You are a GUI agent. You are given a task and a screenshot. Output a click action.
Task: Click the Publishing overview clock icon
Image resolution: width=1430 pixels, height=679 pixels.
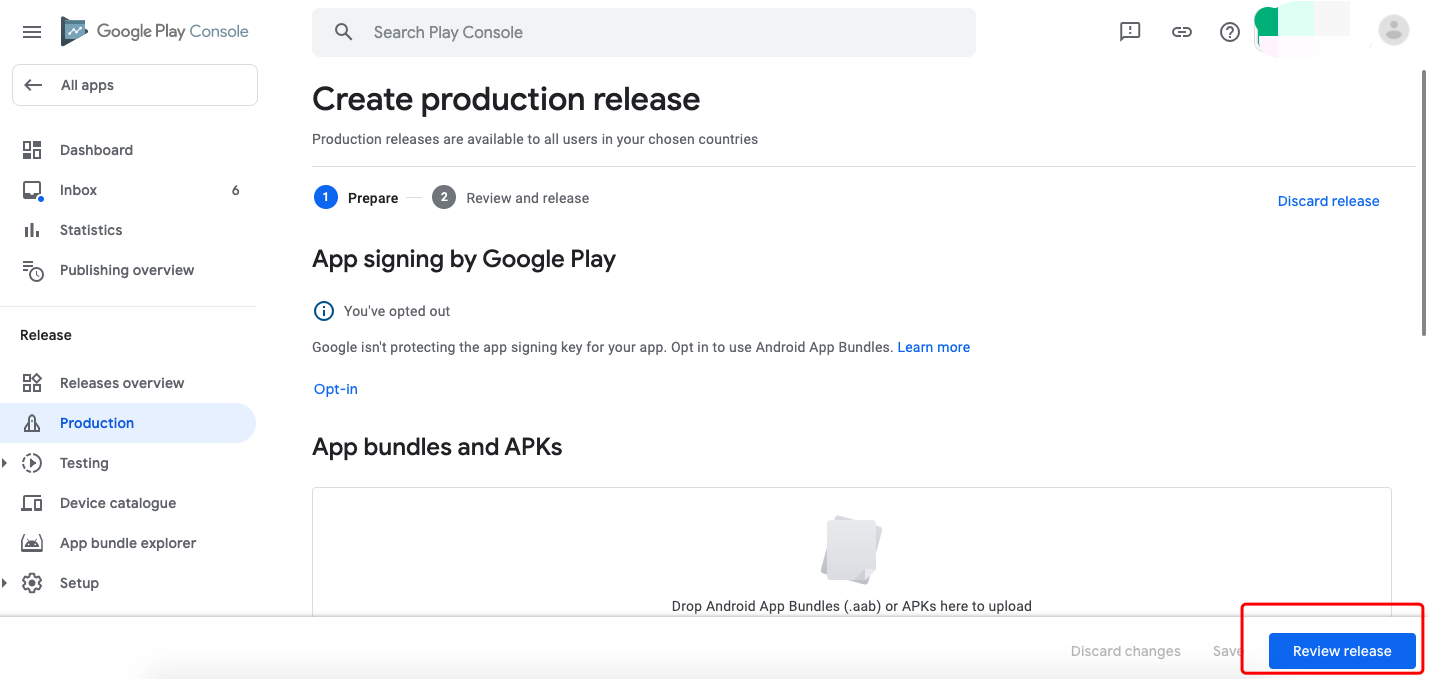coord(33,271)
